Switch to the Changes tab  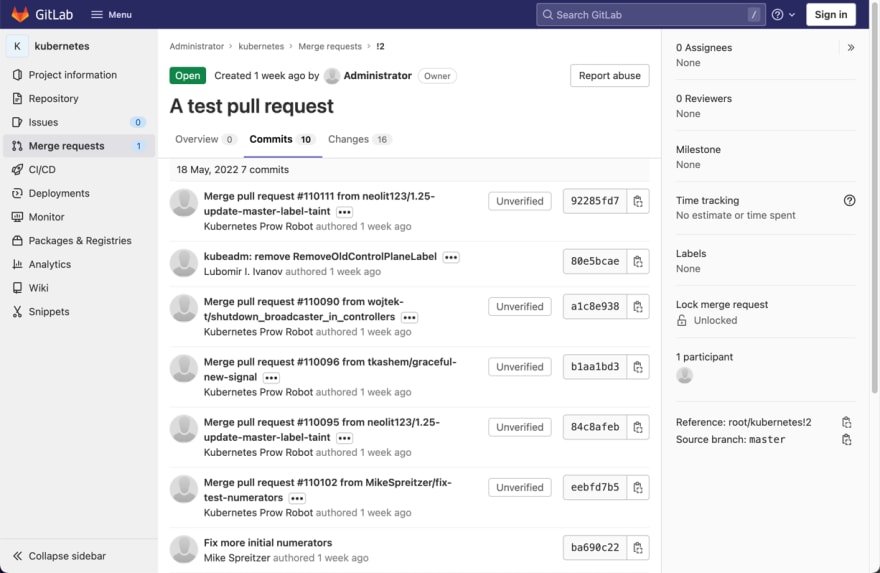[x=359, y=139]
